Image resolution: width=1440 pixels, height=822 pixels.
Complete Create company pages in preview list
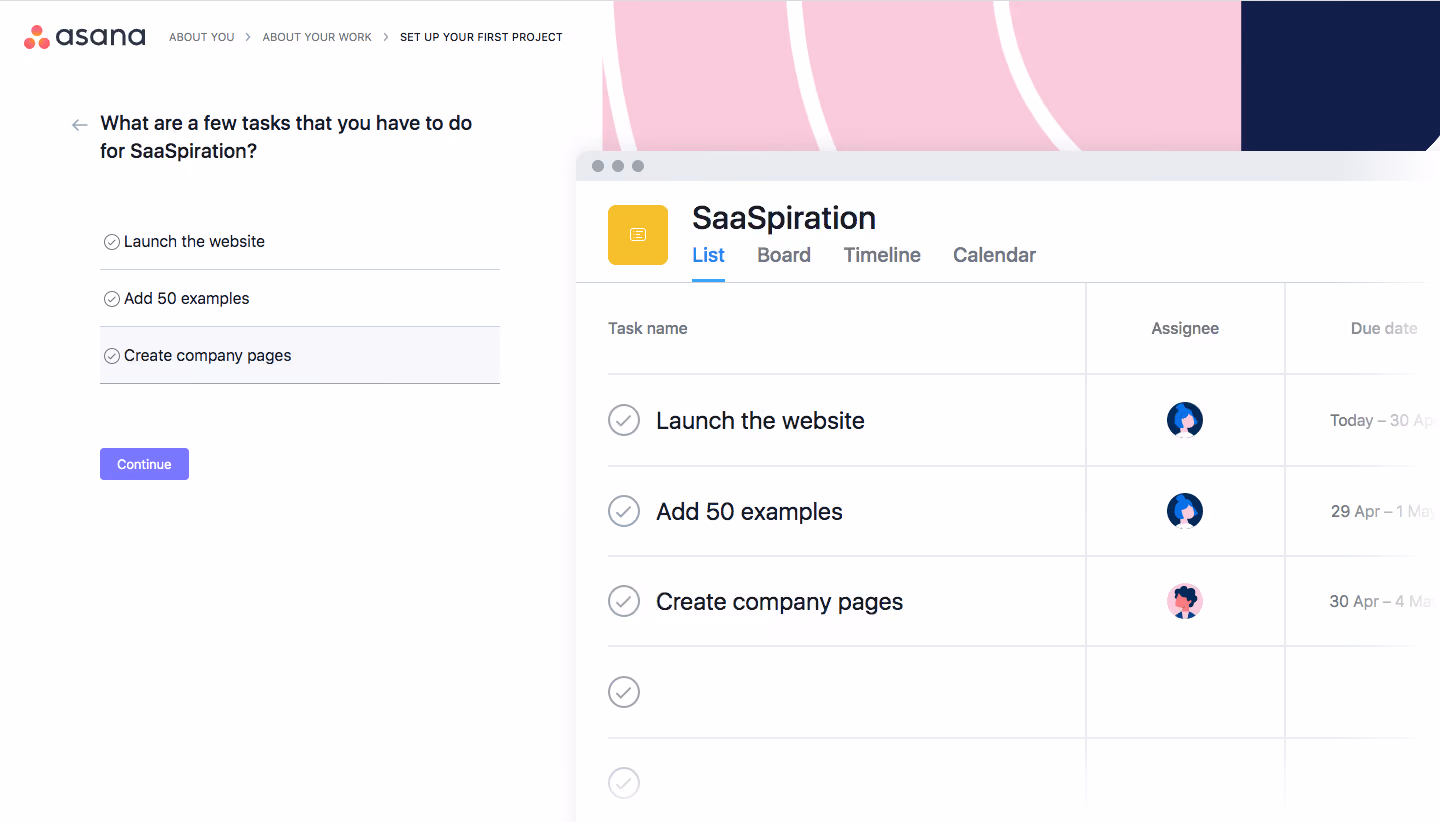click(x=624, y=601)
